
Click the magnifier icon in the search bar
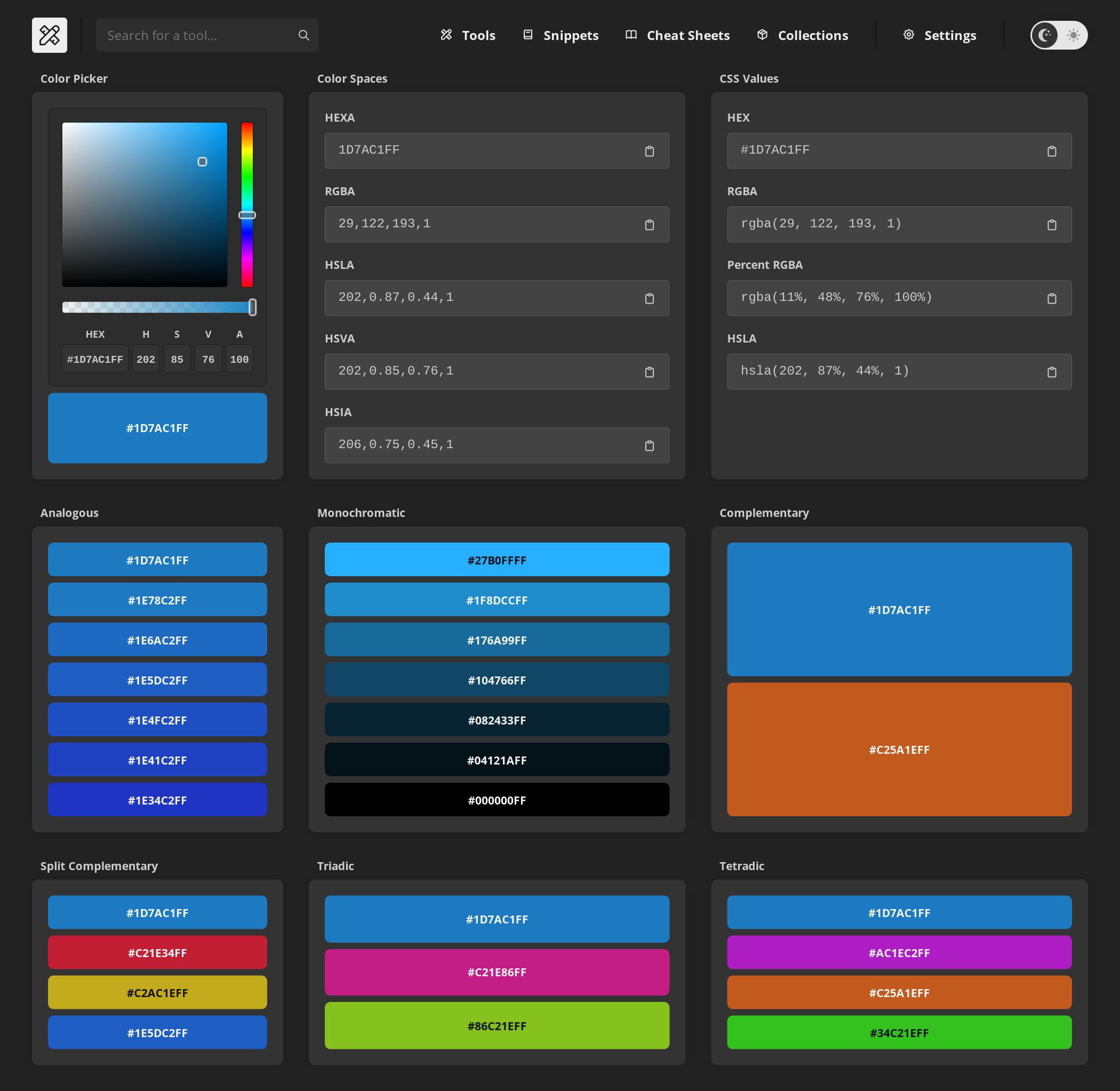click(303, 35)
